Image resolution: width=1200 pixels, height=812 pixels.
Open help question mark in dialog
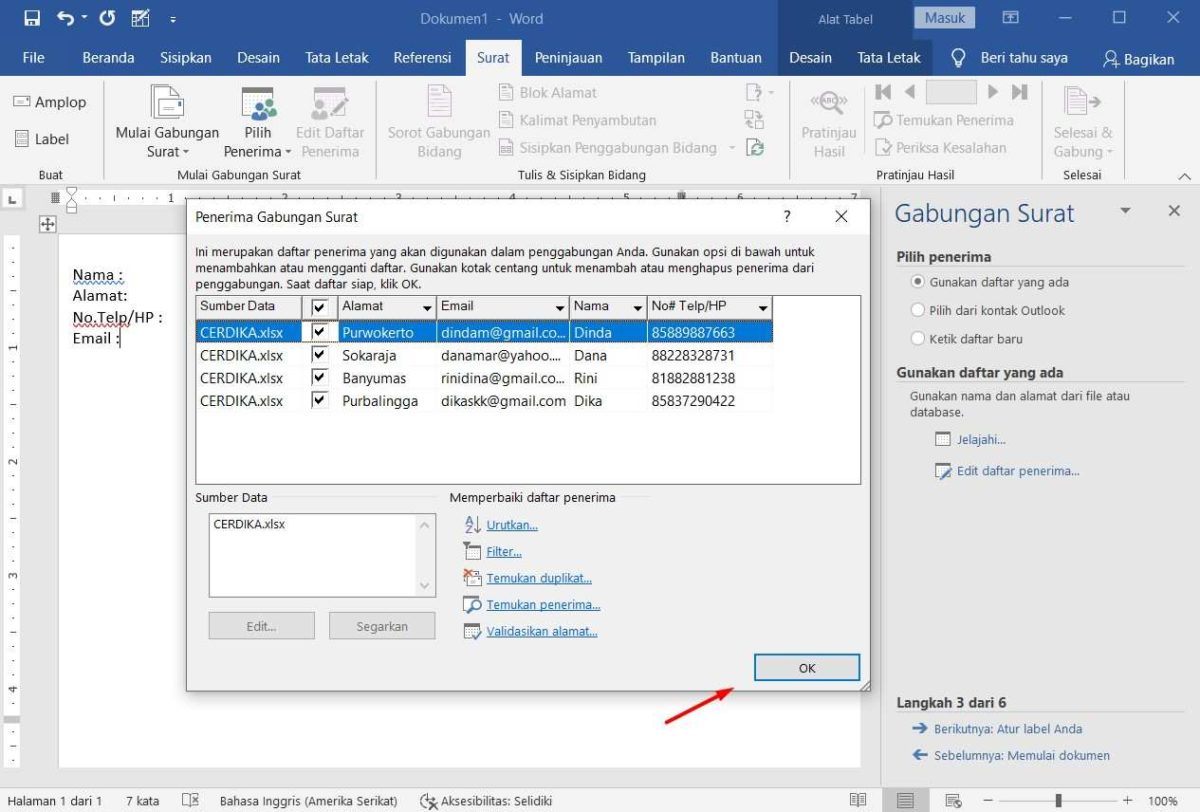pyautogui.click(x=787, y=216)
